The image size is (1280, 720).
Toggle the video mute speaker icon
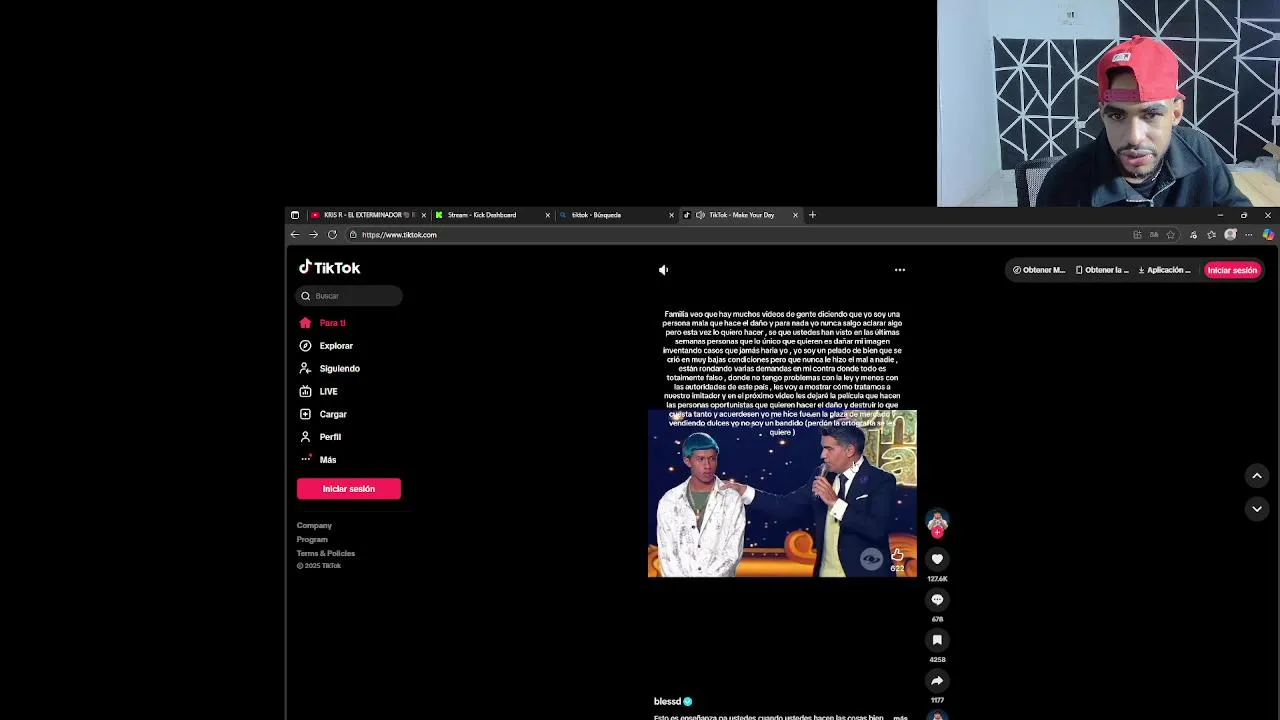[x=663, y=270]
